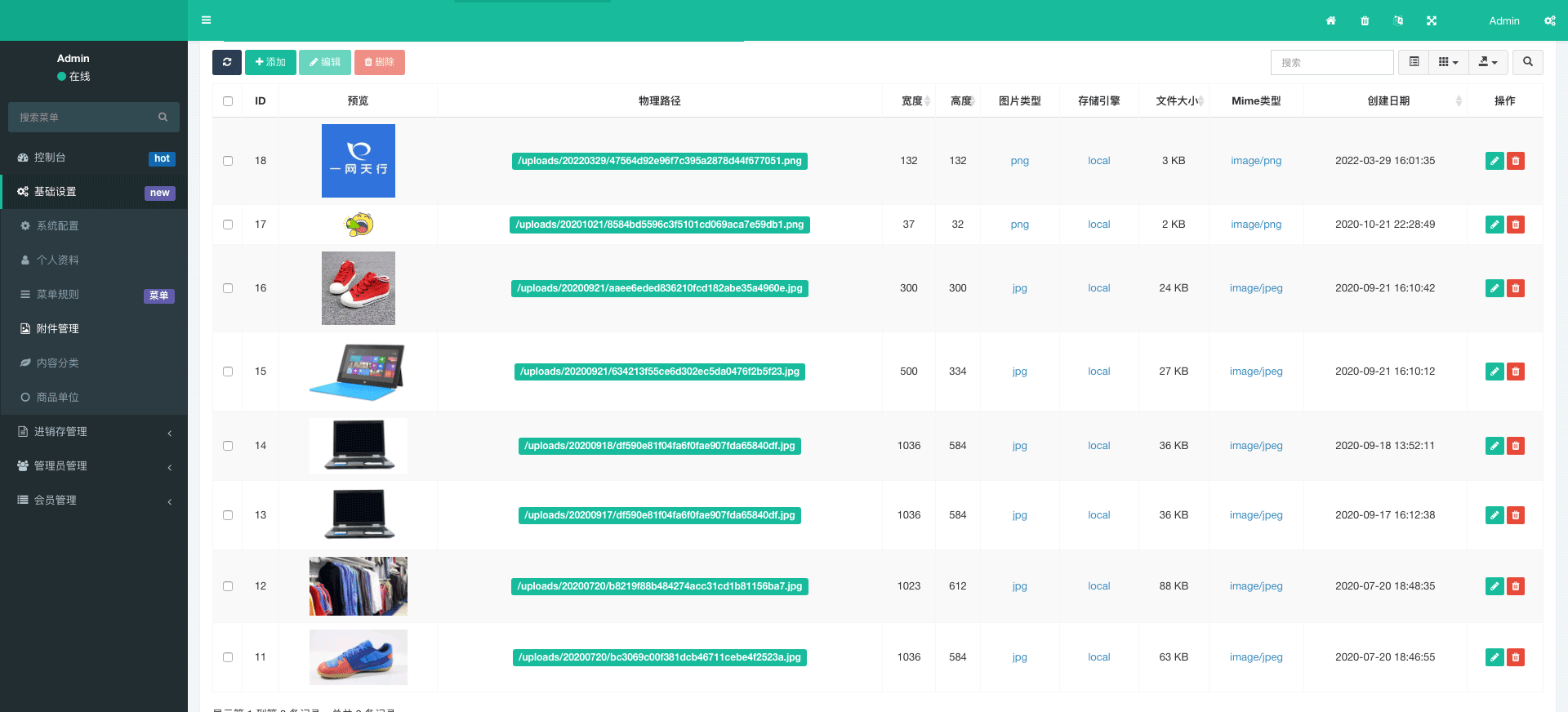Delete the row with ID 11

pos(1516,657)
